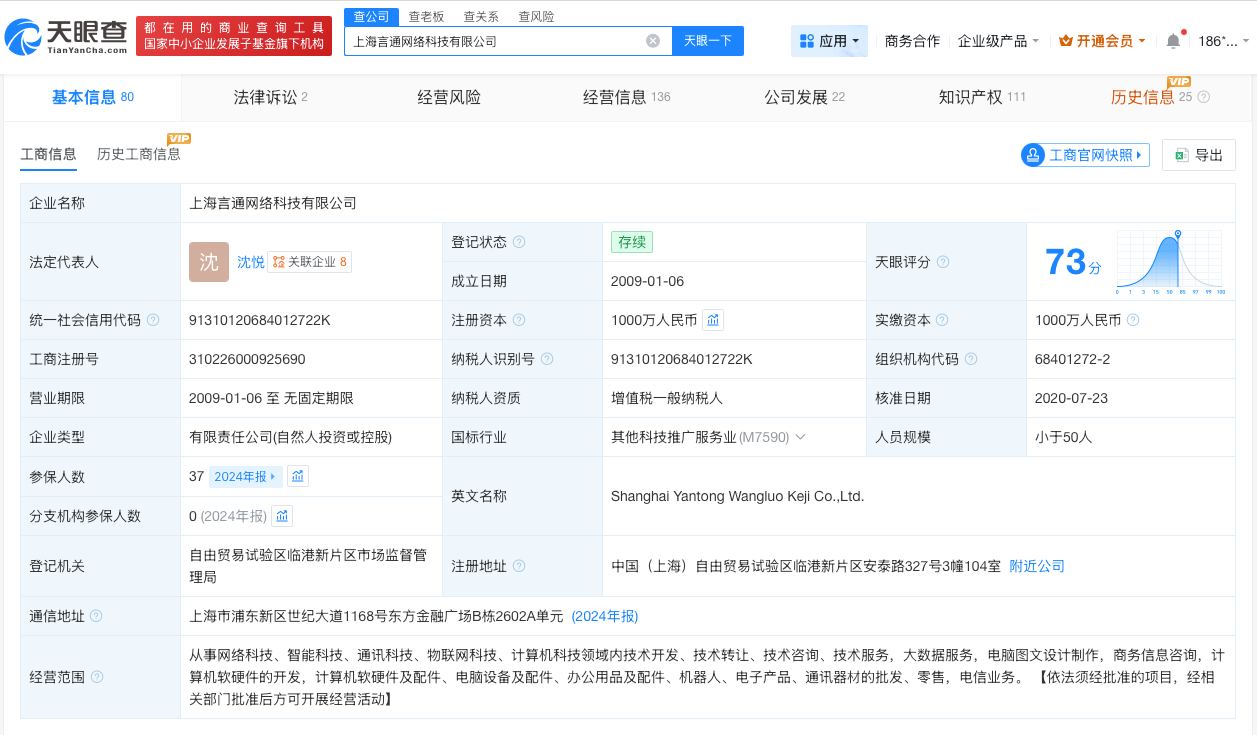Open chart icon next to 分支机构参保人数
The image size is (1257, 735).
pyautogui.click(x=282, y=516)
